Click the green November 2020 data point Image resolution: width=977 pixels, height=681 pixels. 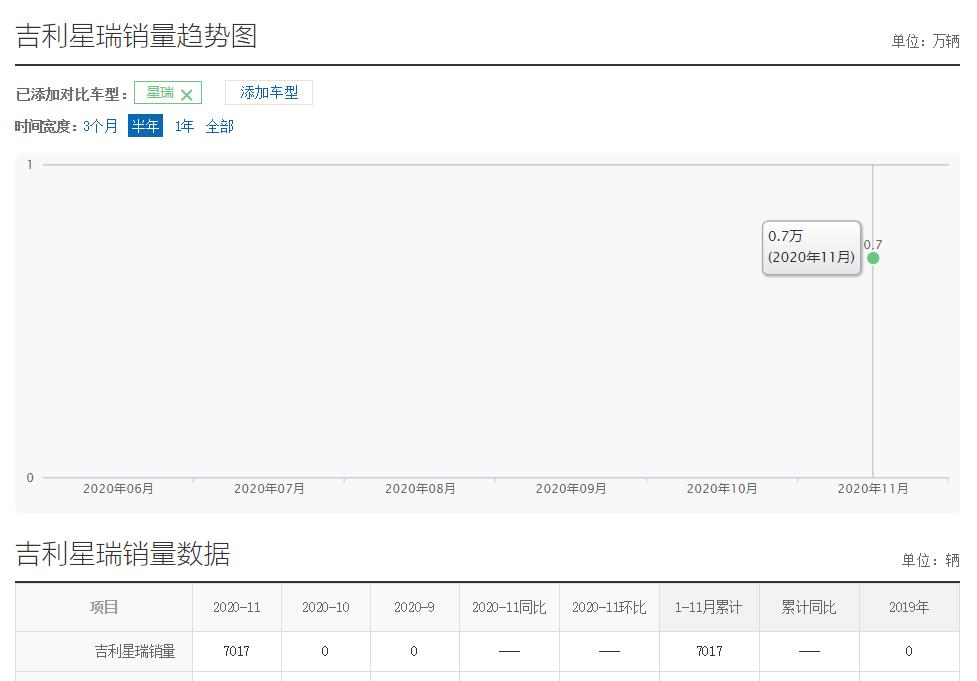[873, 258]
